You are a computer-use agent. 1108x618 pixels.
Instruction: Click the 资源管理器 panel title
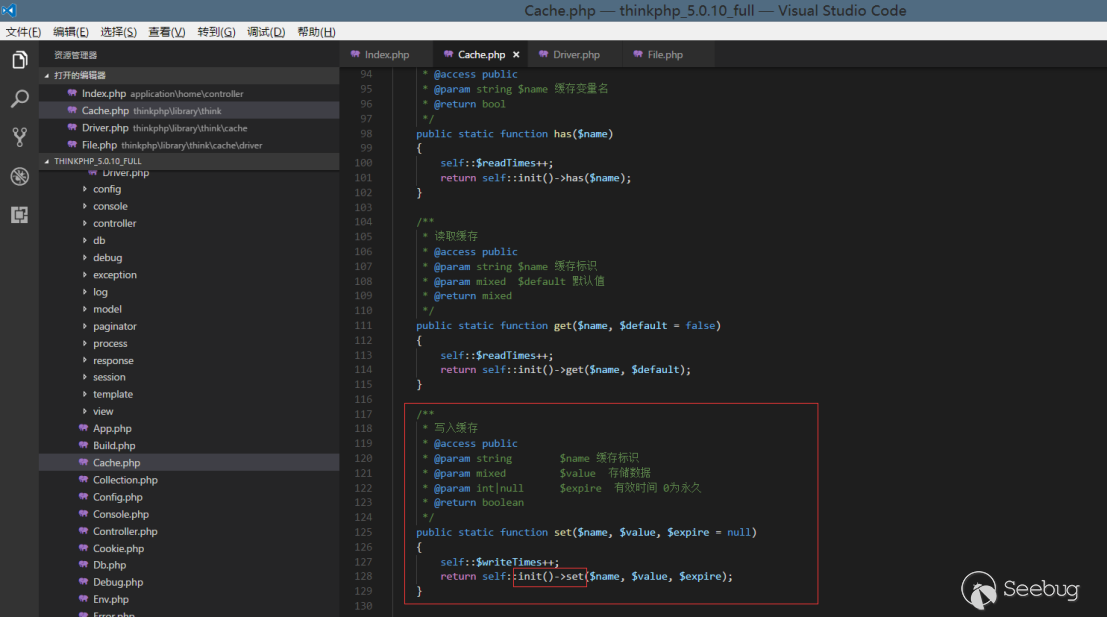(75, 55)
